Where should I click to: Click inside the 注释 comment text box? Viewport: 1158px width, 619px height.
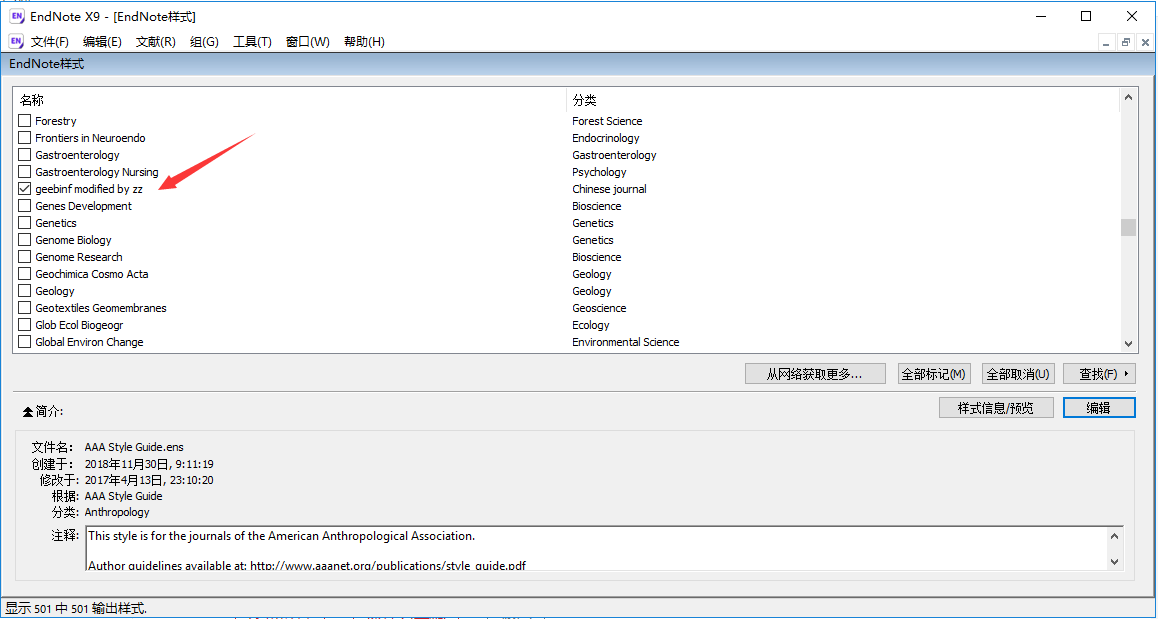(x=597, y=549)
